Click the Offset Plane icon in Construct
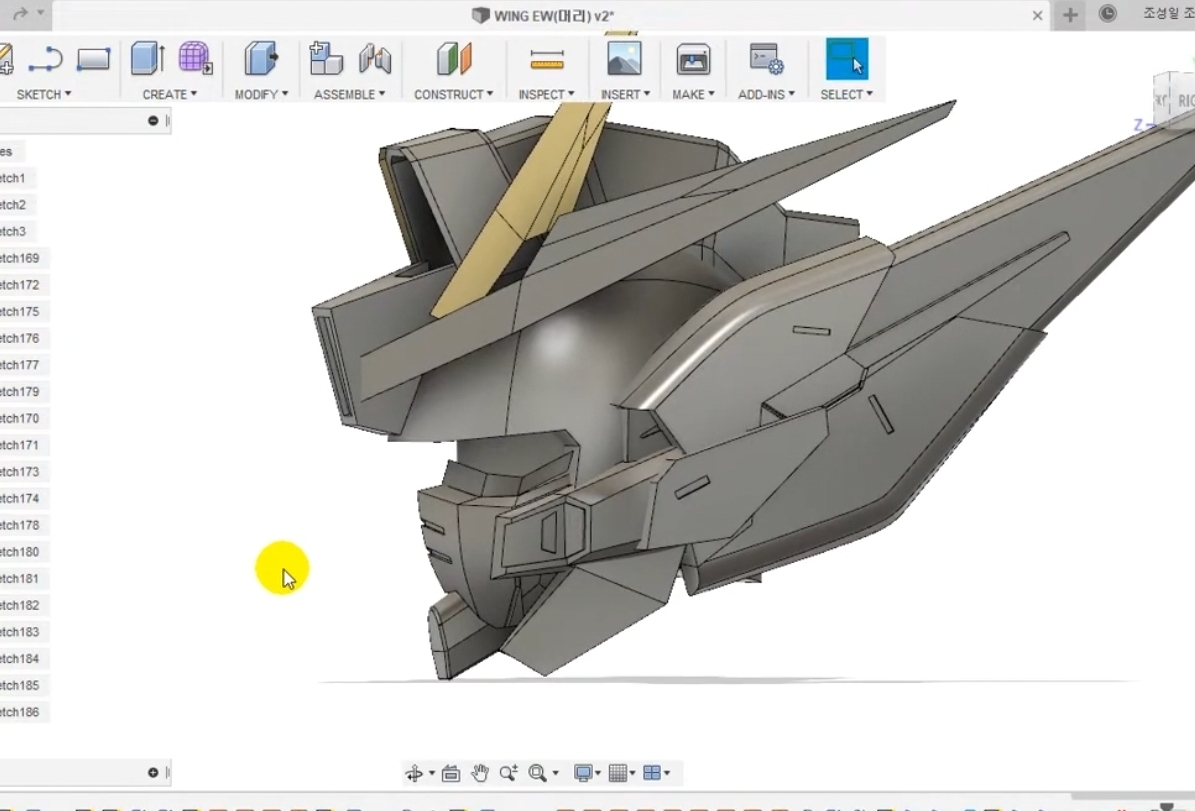 (453, 59)
